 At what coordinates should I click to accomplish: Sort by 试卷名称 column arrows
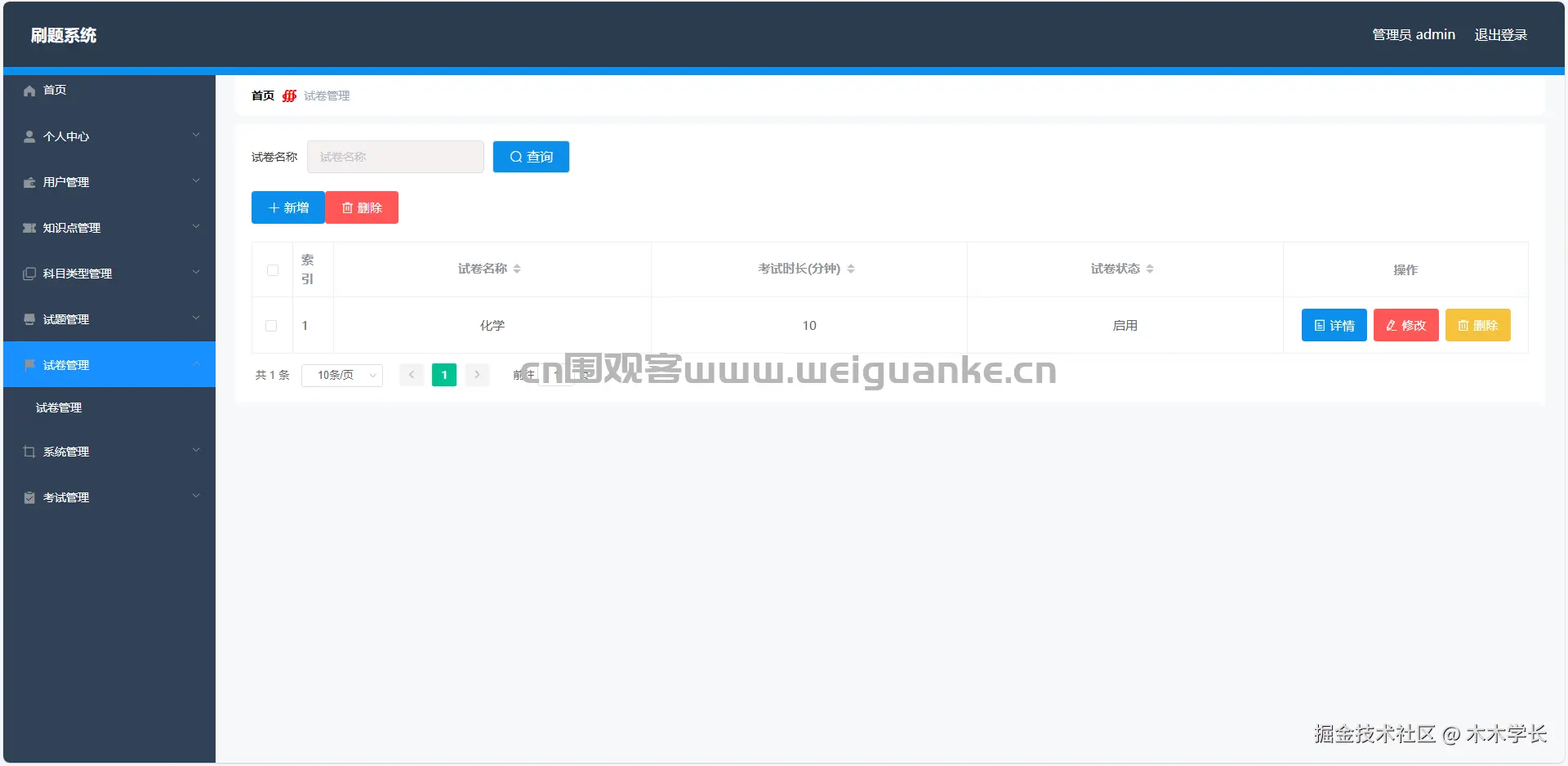[x=517, y=269]
